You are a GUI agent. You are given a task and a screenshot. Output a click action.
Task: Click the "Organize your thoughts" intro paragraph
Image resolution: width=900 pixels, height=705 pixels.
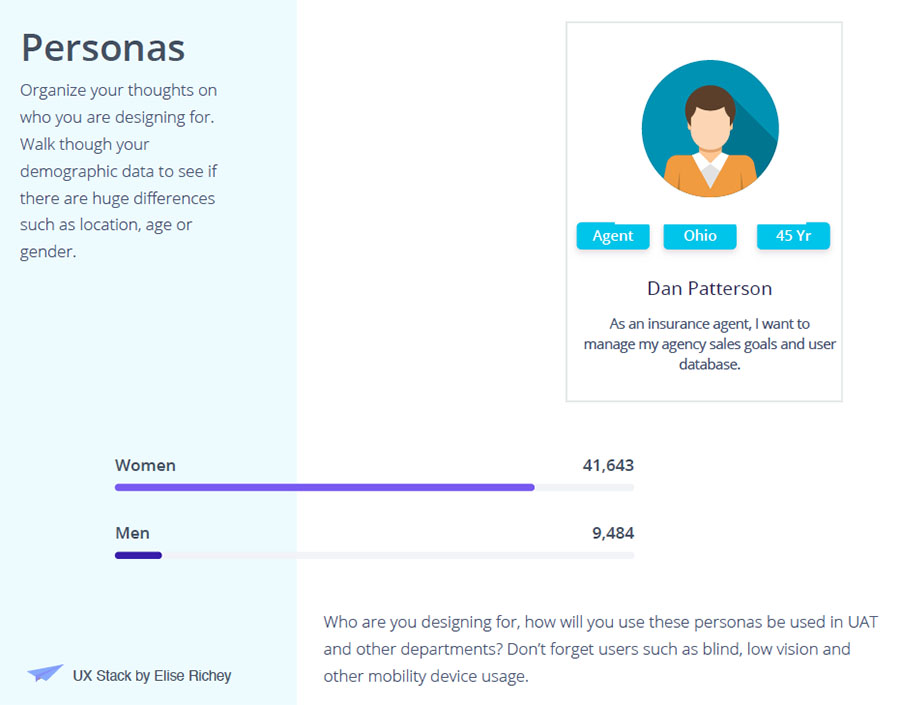[x=119, y=170]
